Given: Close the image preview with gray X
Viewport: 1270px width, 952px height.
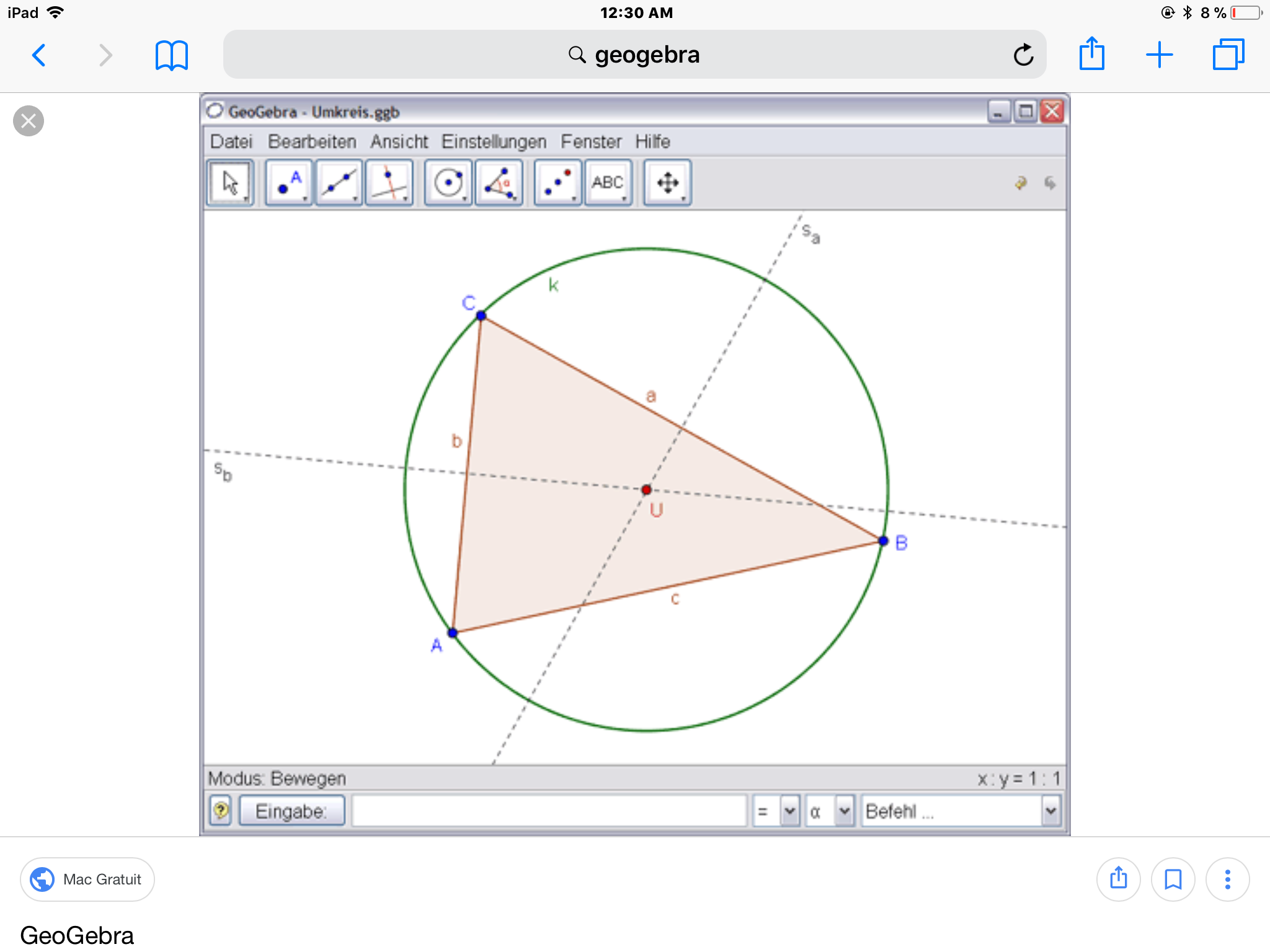Looking at the screenshot, I should pyautogui.click(x=29, y=121).
